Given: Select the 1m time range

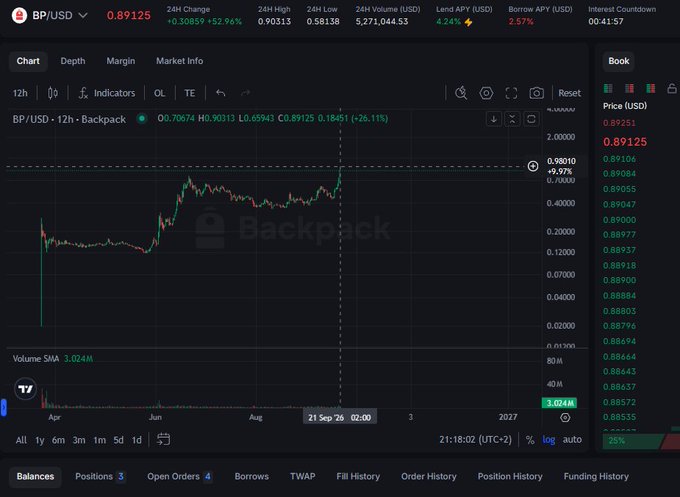Looking at the screenshot, I should pos(100,440).
